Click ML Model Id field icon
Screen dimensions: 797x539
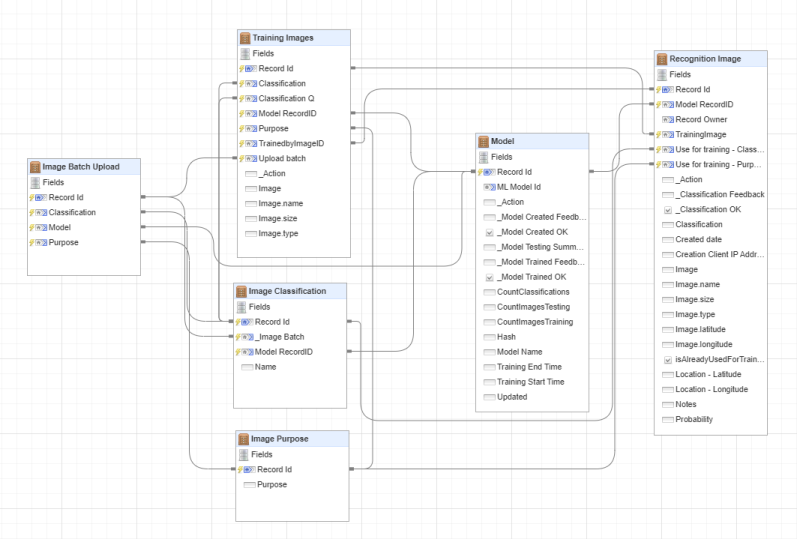489,187
